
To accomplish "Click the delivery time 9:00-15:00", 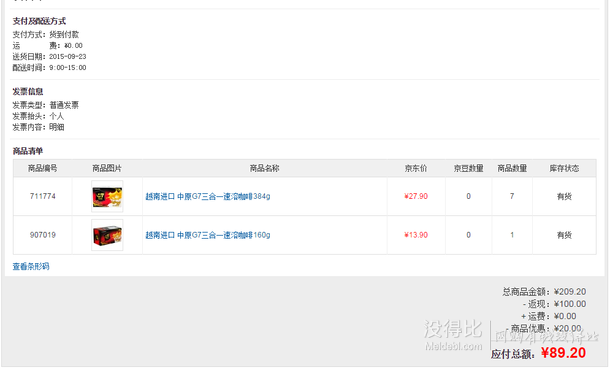I will point(68,68).
